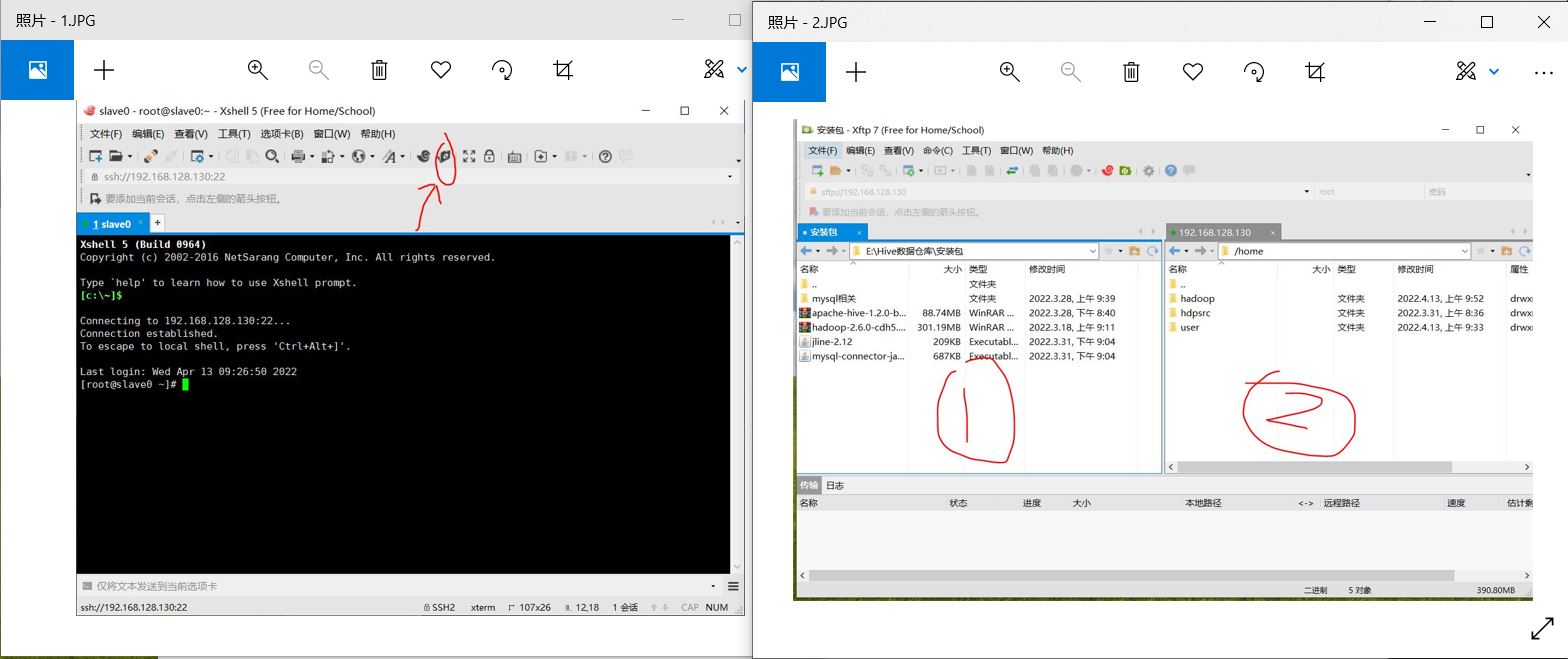Click the globe encoding icon in Xshell toolbar
This screenshot has width=1568, height=659.
point(358,156)
